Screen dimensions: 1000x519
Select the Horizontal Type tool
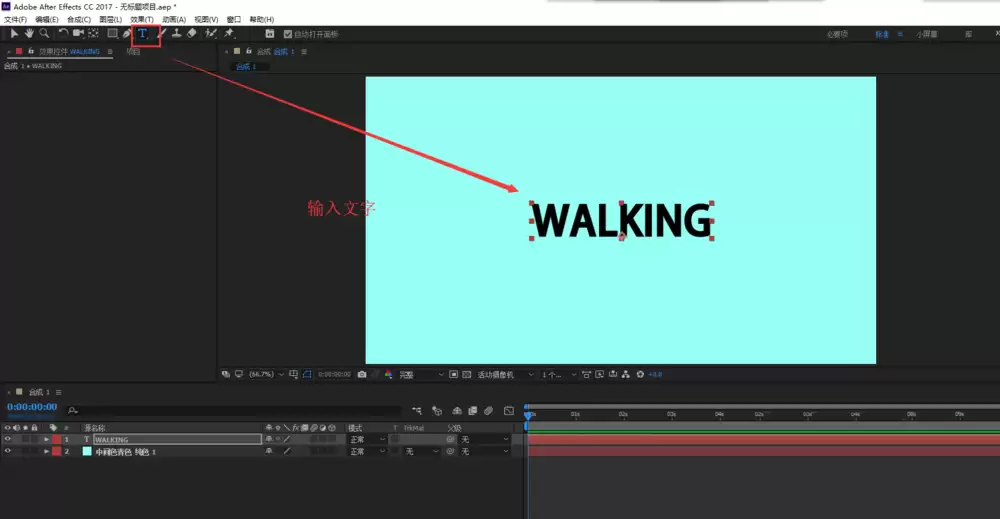pos(142,34)
